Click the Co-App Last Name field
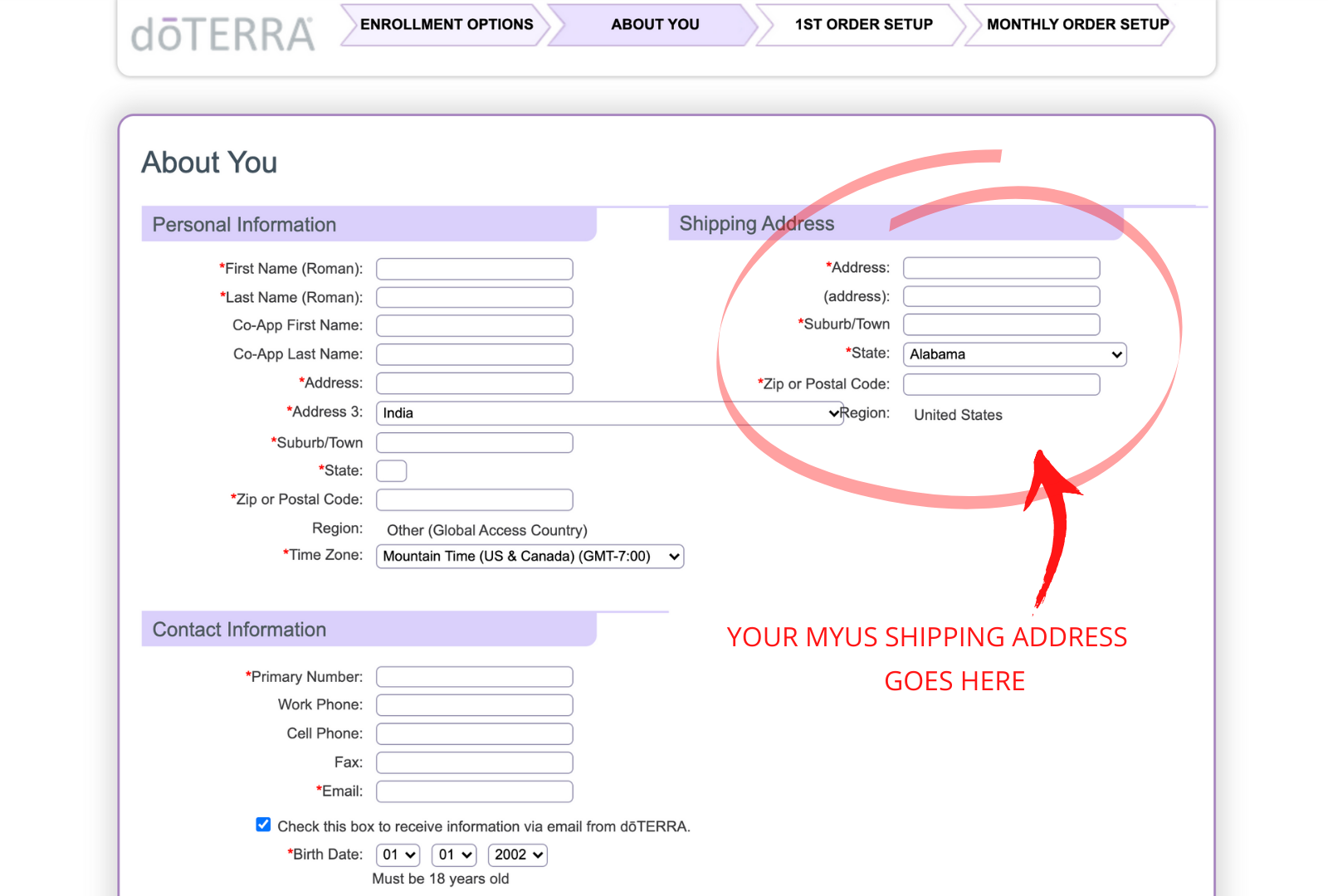Screen dimensions: 1328x896 tap(475, 354)
